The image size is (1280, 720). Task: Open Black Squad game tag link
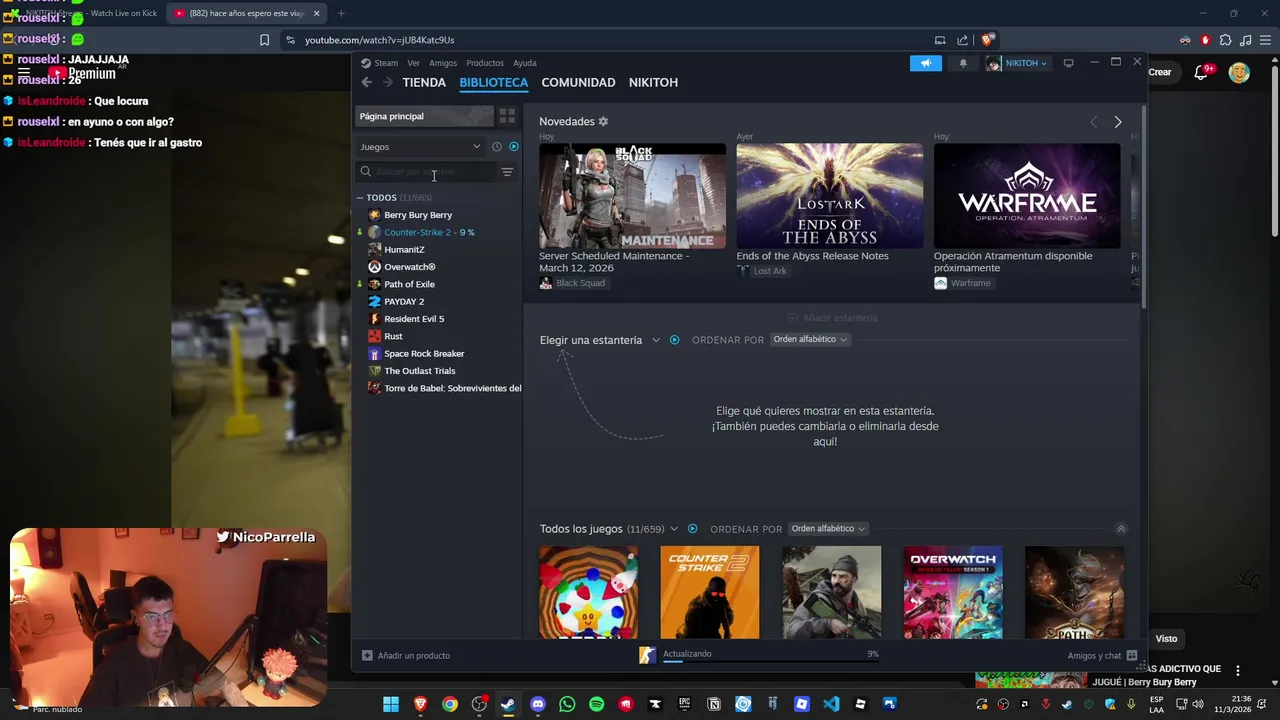(x=573, y=283)
